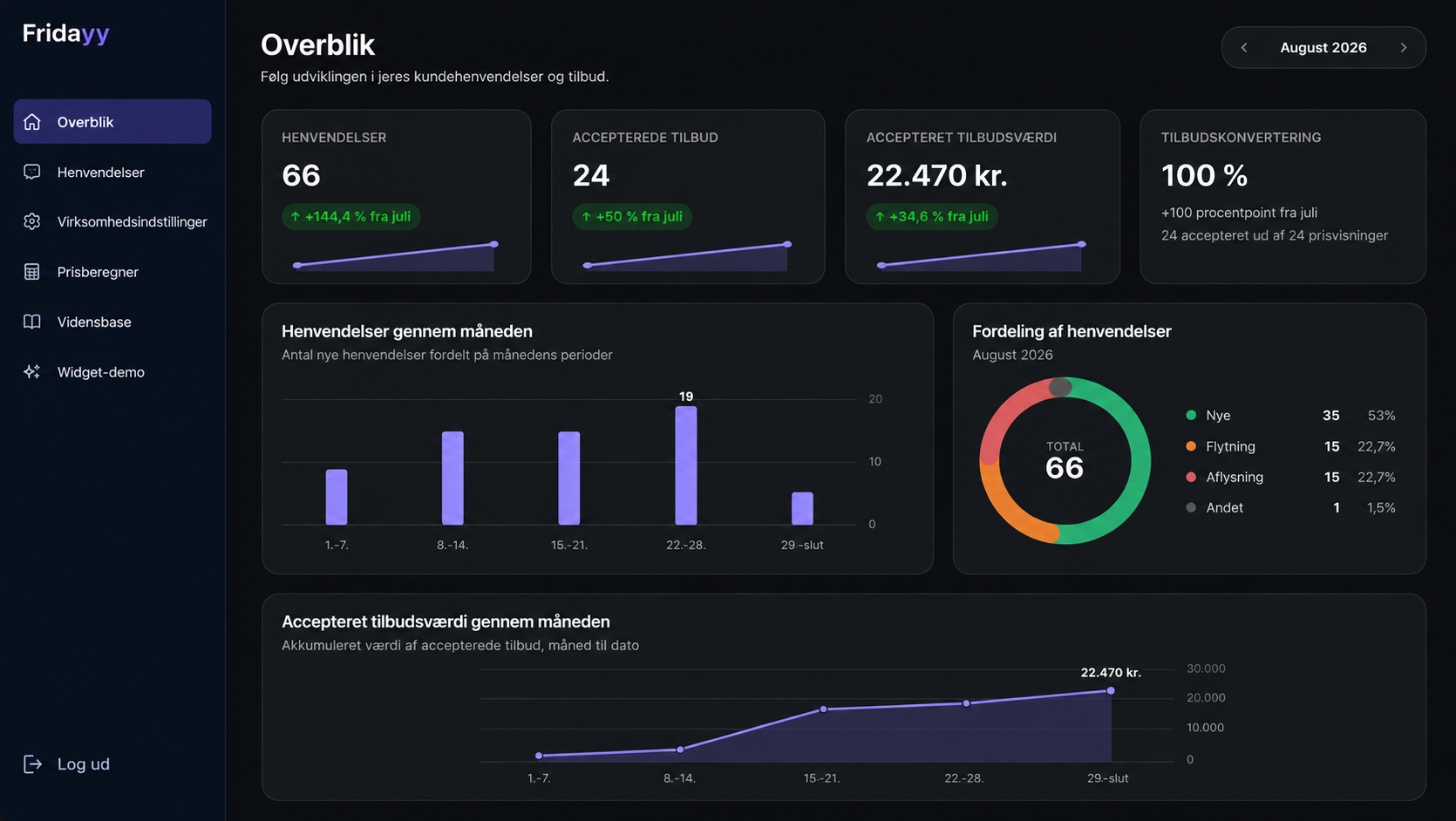Image resolution: width=1456 pixels, height=821 pixels.
Task: Click the Vidensbase book icon
Action: point(32,322)
